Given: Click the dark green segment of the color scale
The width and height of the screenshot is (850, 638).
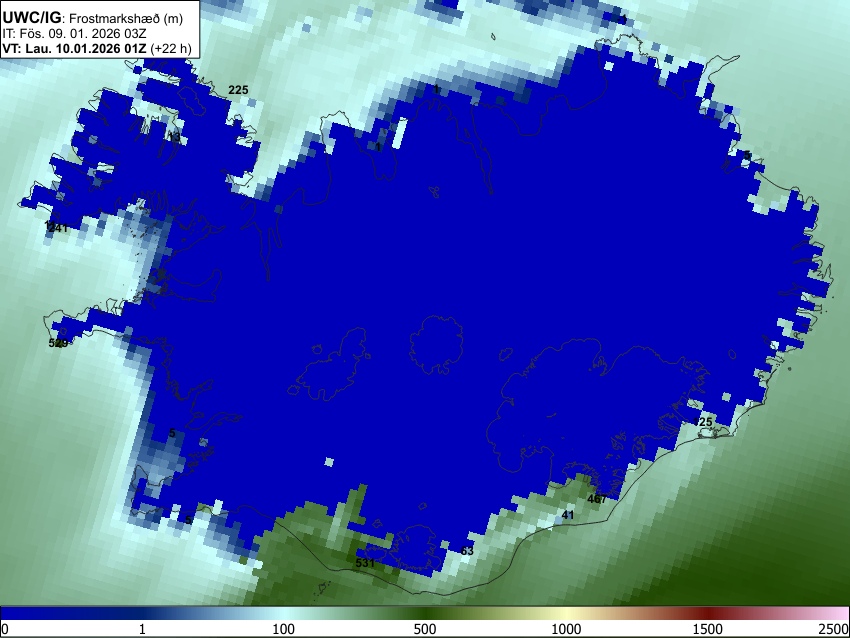Looking at the screenshot, I should click(x=424, y=614).
